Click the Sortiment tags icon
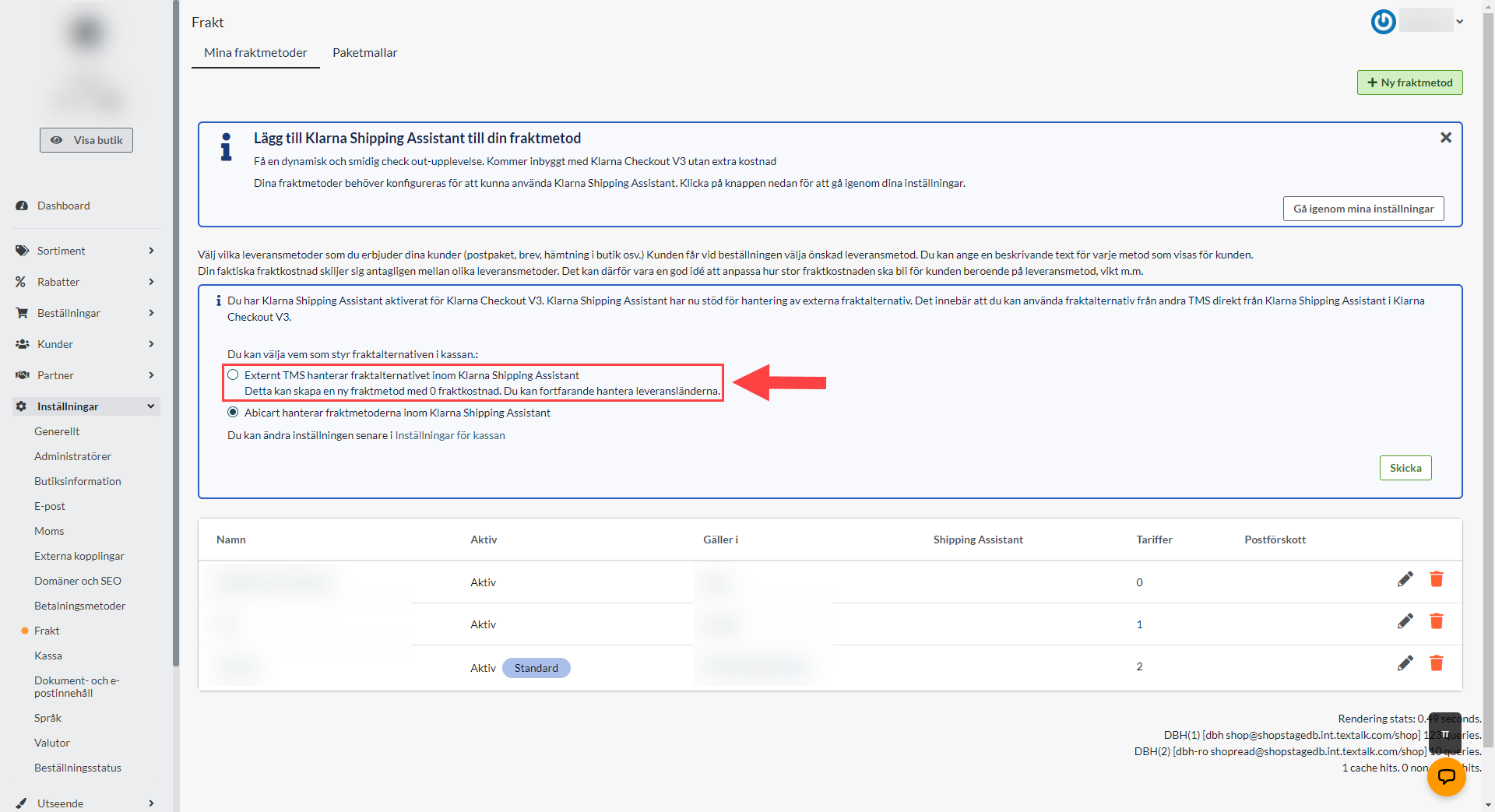1495x812 pixels. pyautogui.click(x=22, y=251)
